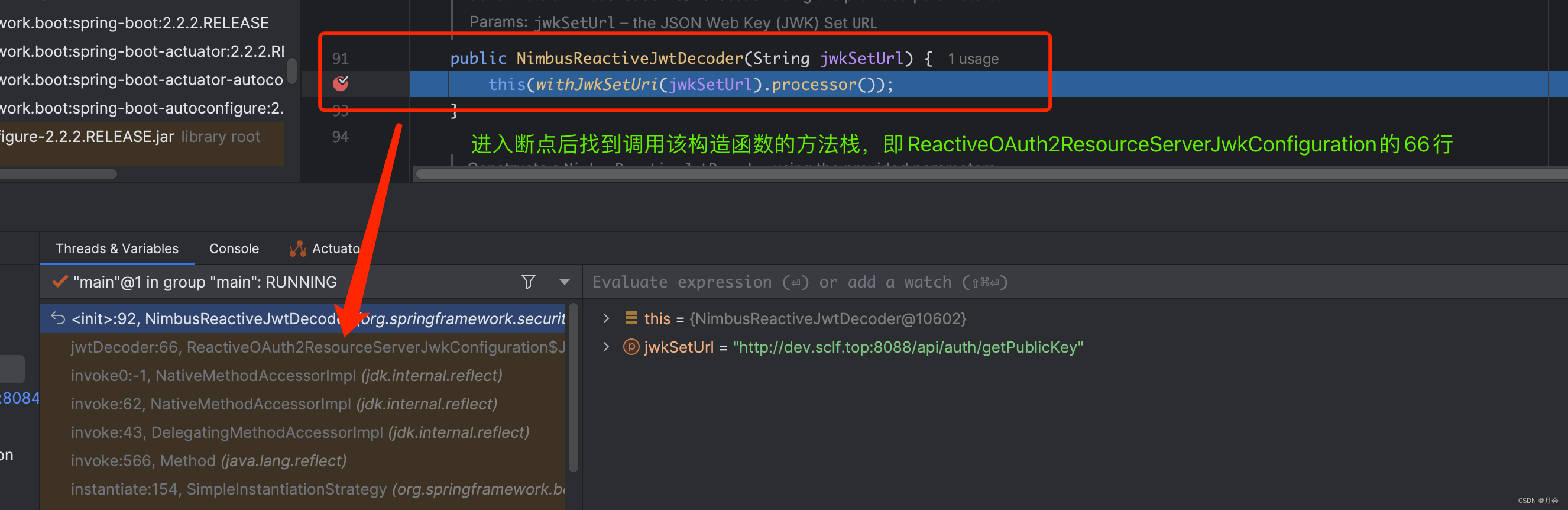This screenshot has width=1568, height=510.
Task: Click the Actuator tab icon
Action: coord(297,248)
